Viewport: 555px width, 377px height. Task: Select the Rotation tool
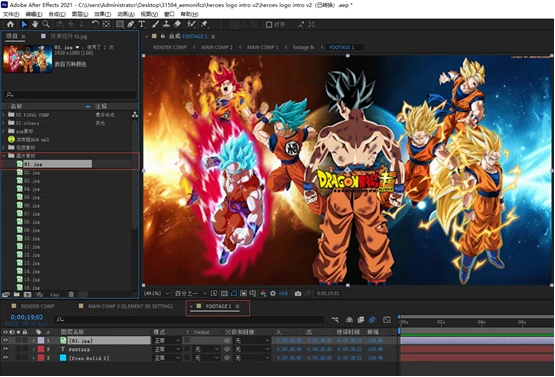tap(95, 24)
